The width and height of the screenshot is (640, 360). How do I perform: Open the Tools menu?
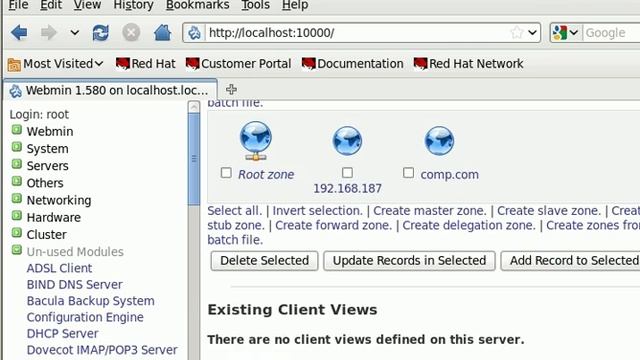pos(256,5)
